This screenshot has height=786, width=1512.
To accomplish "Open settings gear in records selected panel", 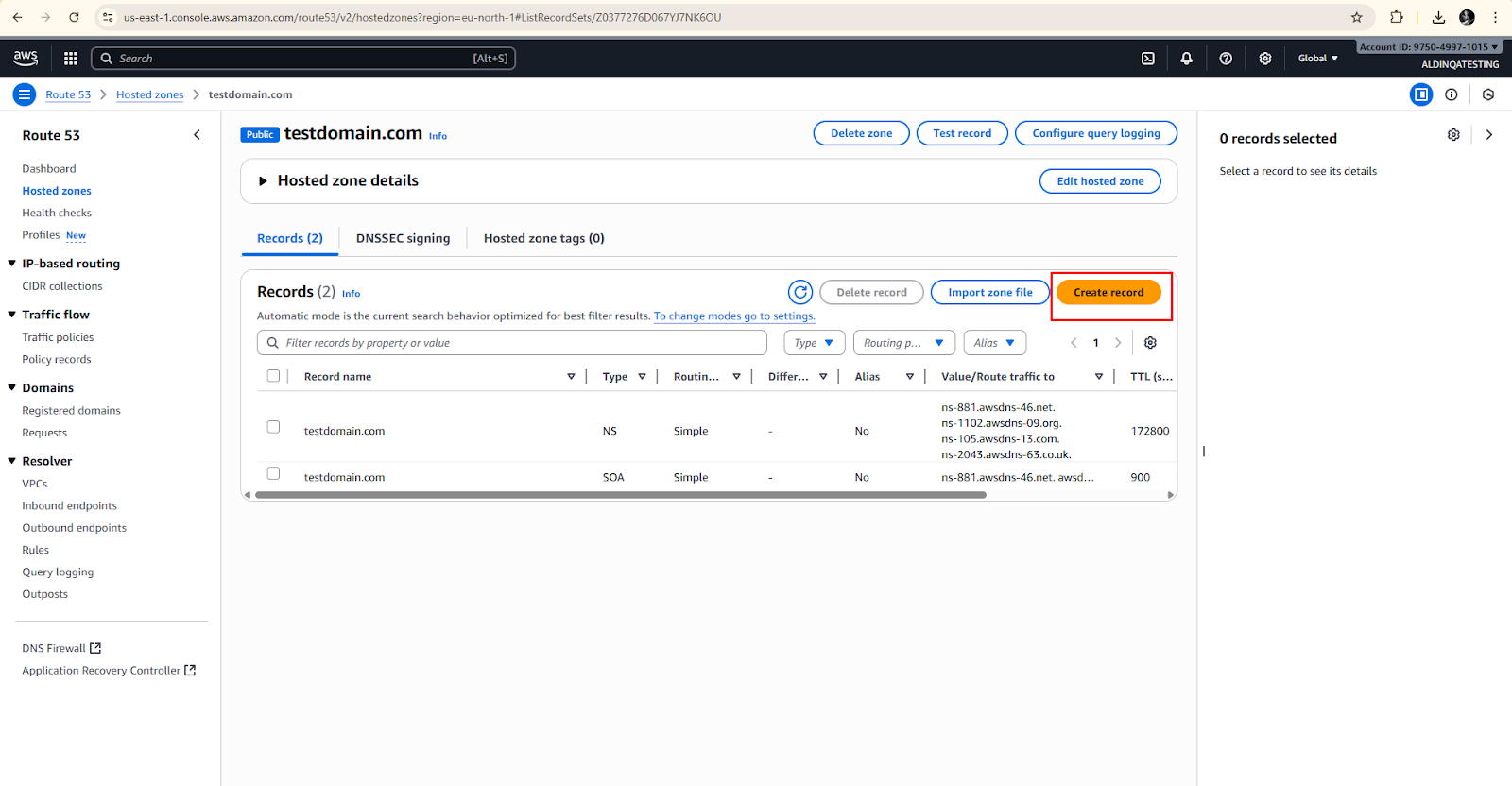I will pyautogui.click(x=1453, y=135).
